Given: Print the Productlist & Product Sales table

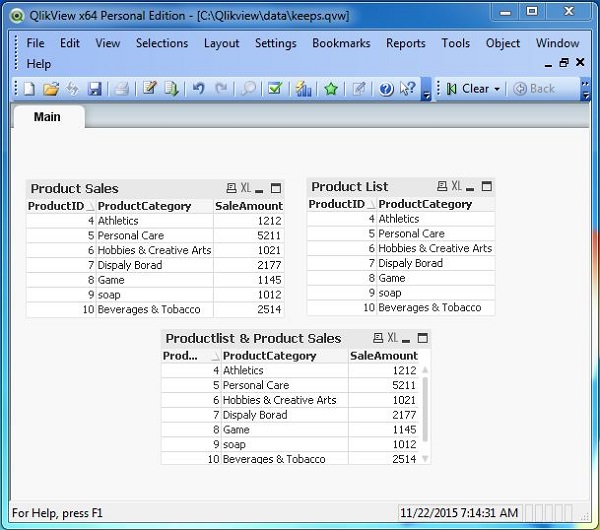Looking at the screenshot, I should coord(378,338).
